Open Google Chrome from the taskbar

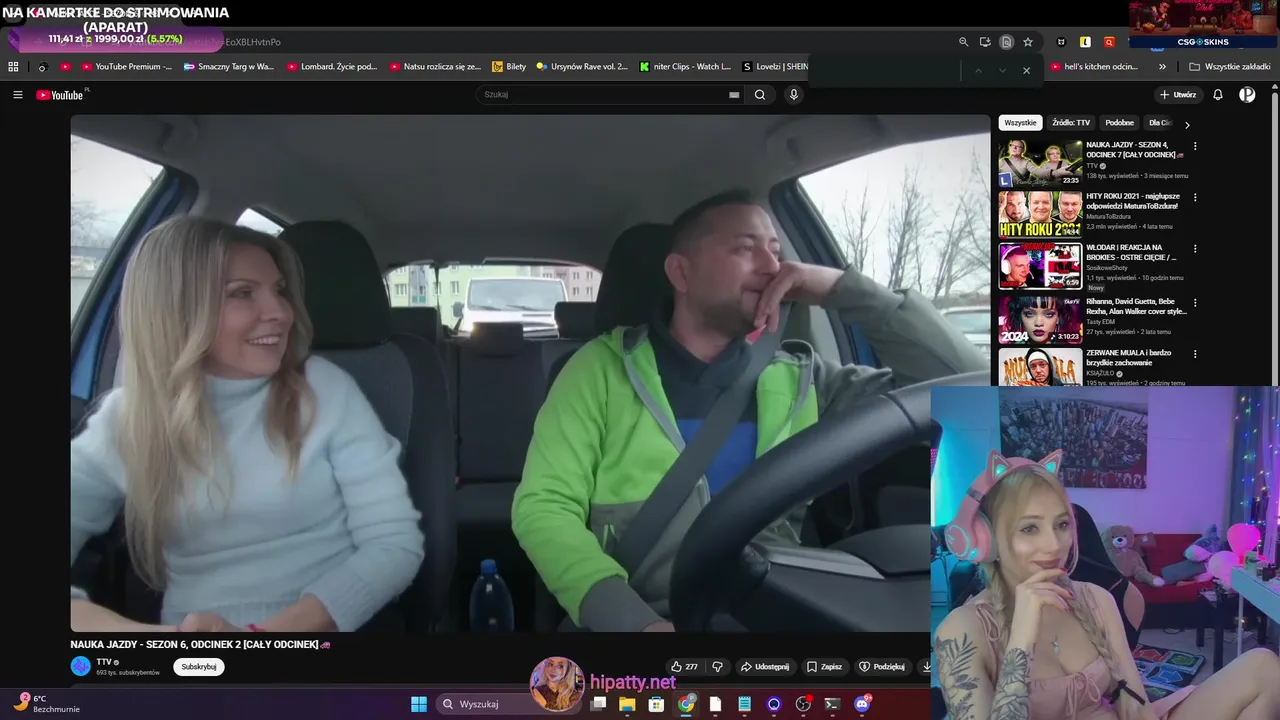(686, 704)
